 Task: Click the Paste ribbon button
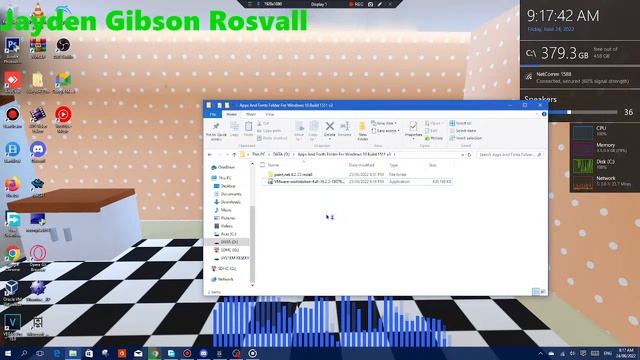tap(248, 129)
